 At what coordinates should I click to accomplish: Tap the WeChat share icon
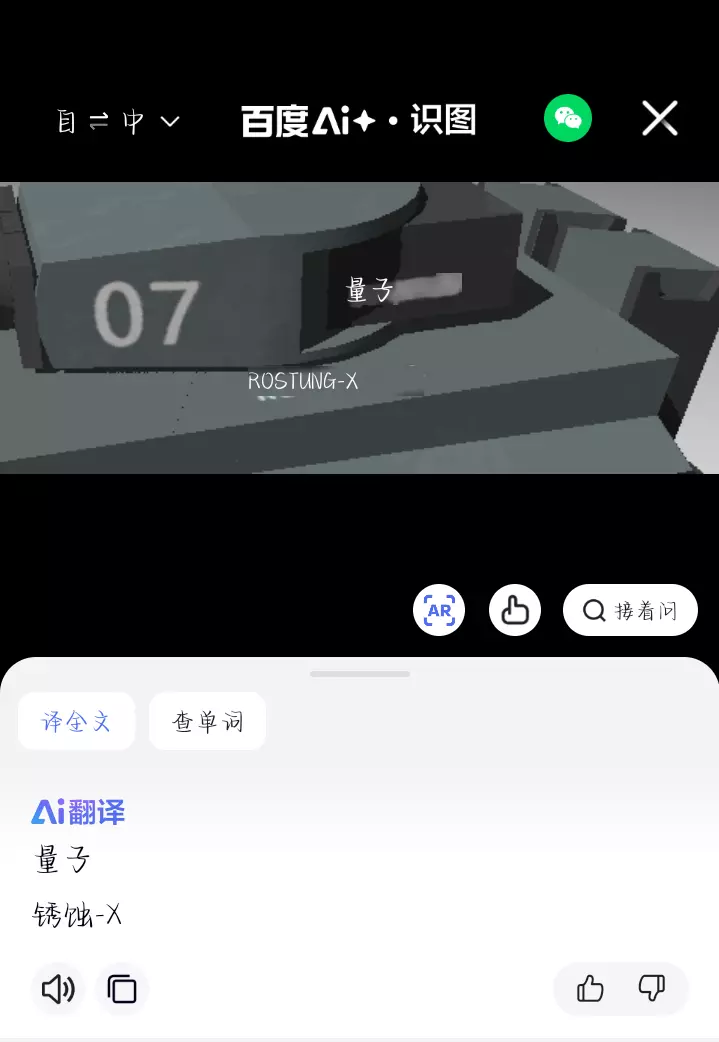(x=567, y=119)
